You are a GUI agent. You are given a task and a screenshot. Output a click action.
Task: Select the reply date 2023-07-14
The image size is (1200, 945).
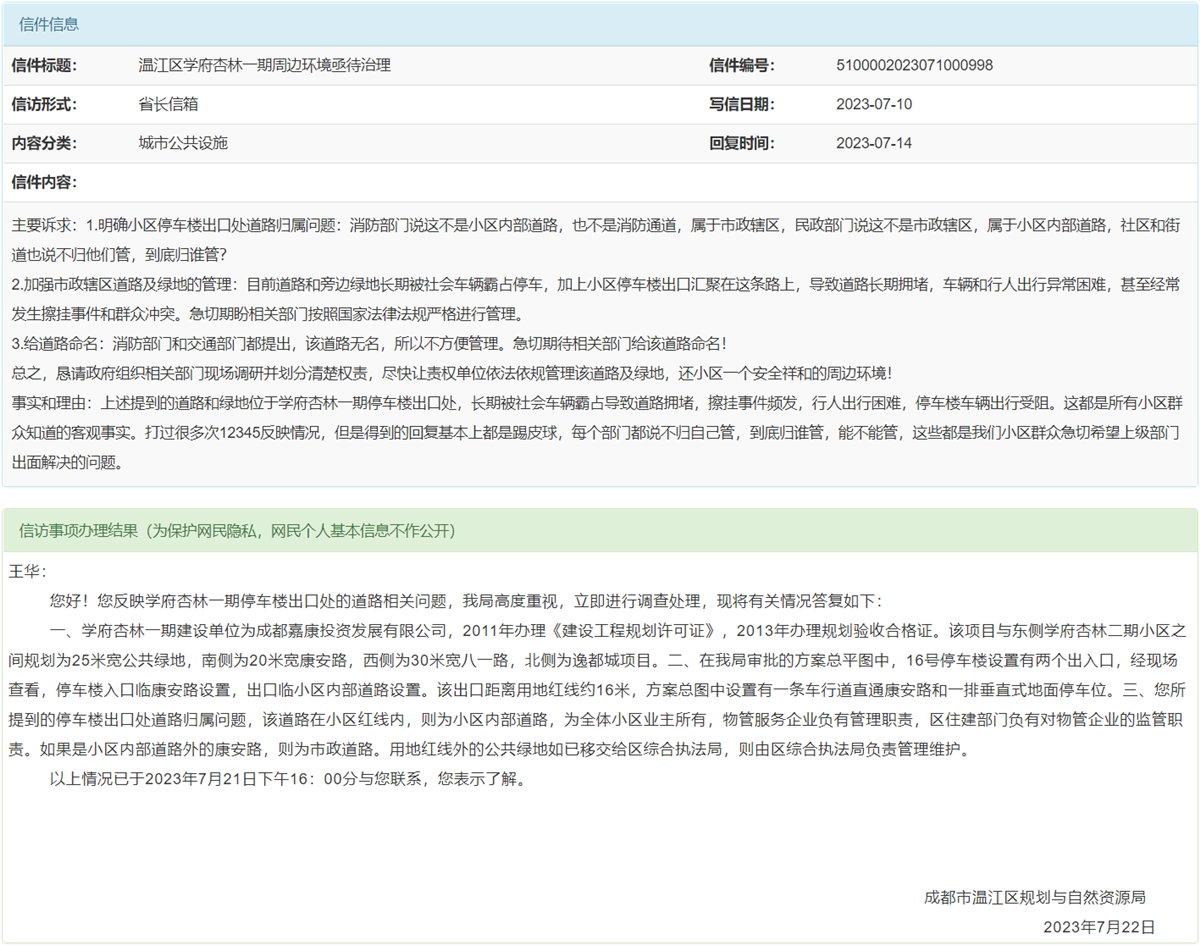pyautogui.click(x=874, y=143)
